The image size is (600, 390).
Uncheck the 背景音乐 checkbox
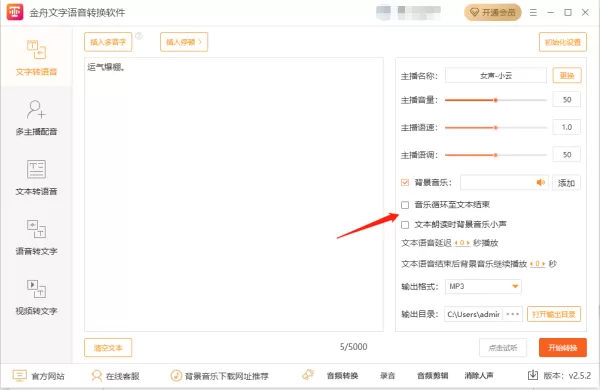tap(405, 183)
